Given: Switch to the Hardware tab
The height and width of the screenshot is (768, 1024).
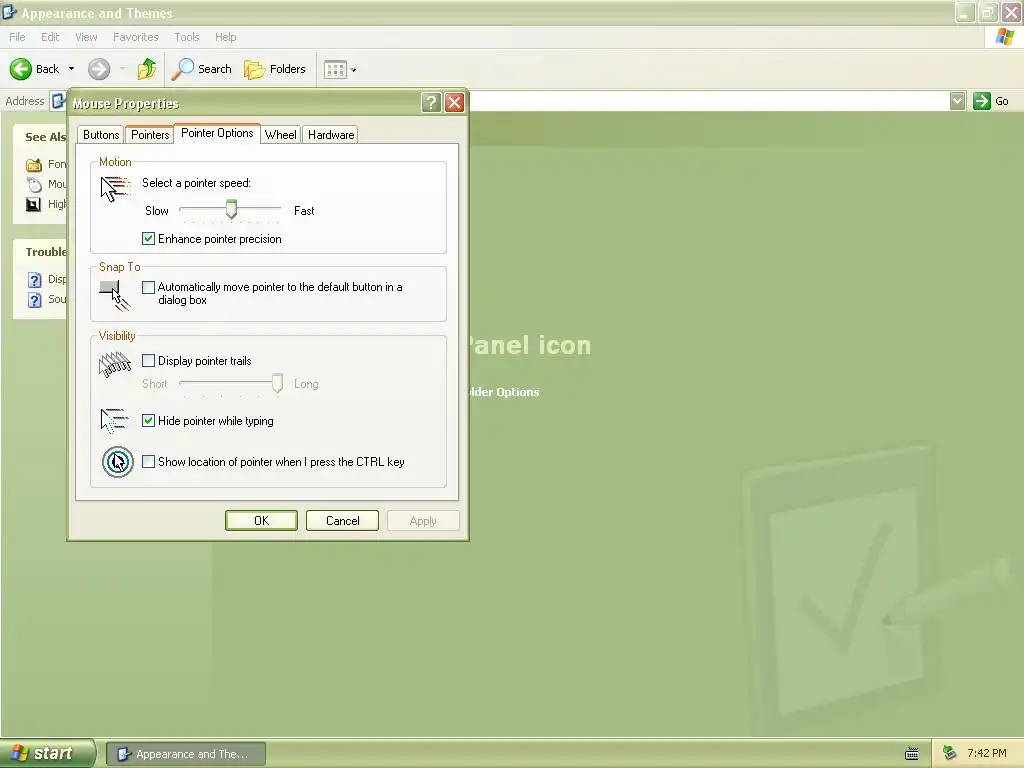Looking at the screenshot, I should pos(331,135).
